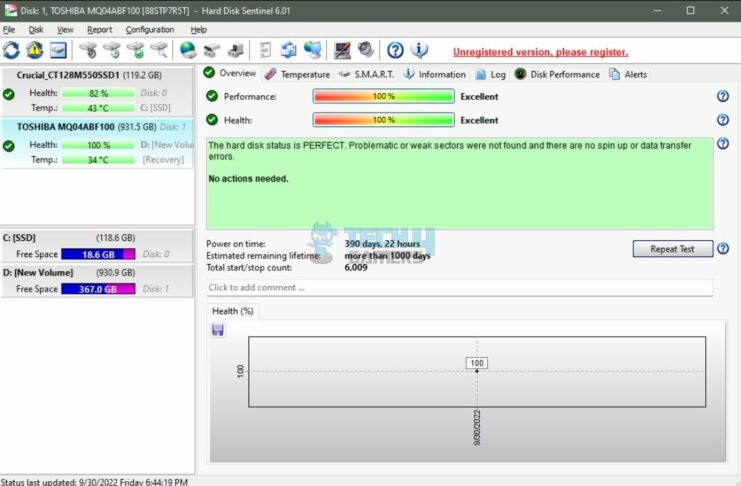Click the refresh icon in the toolbar
Viewport: 741px width, 486px height.
click(x=11, y=50)
